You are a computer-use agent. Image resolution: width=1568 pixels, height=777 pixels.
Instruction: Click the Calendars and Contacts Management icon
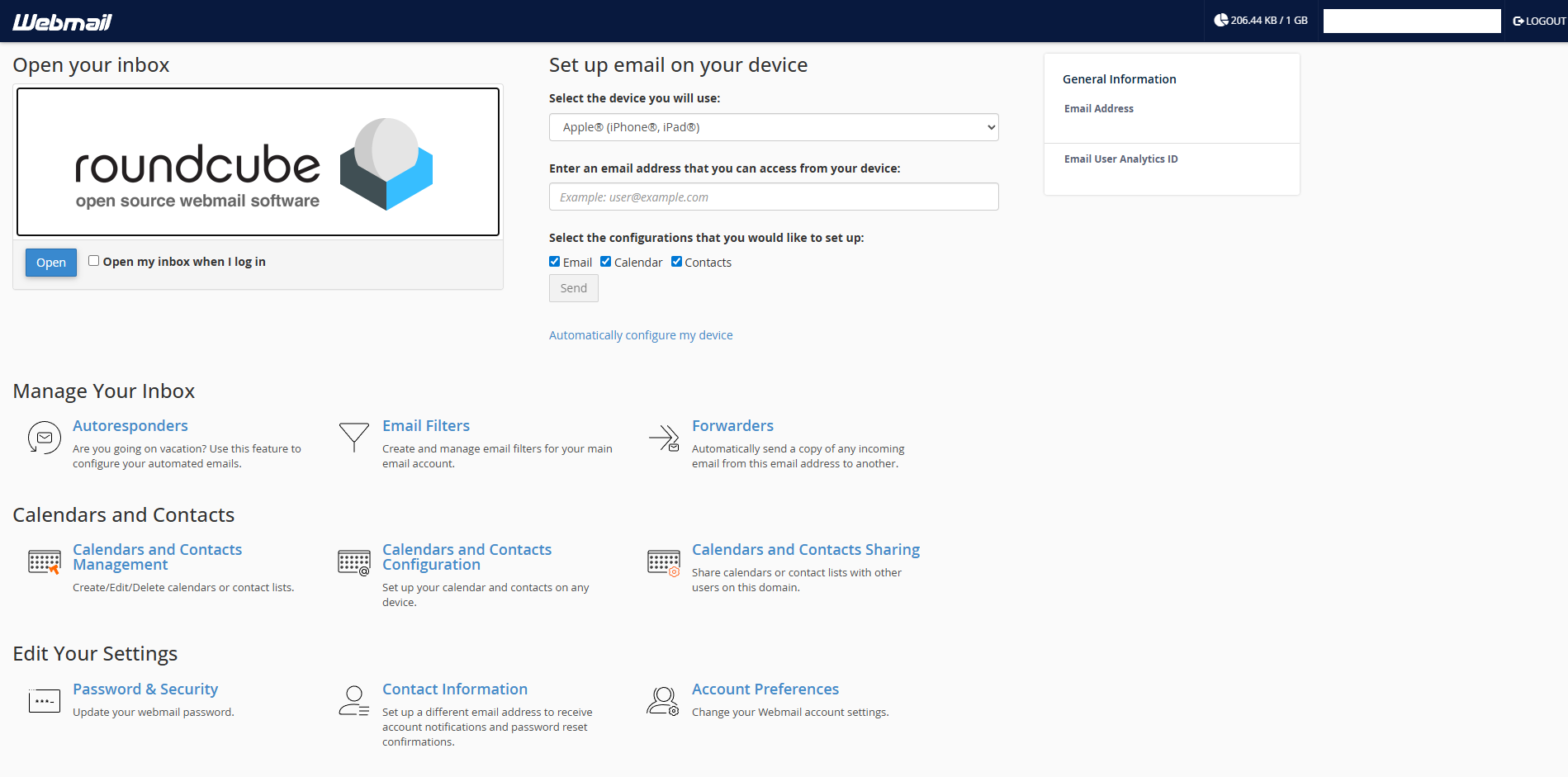[x=45, y=562]
